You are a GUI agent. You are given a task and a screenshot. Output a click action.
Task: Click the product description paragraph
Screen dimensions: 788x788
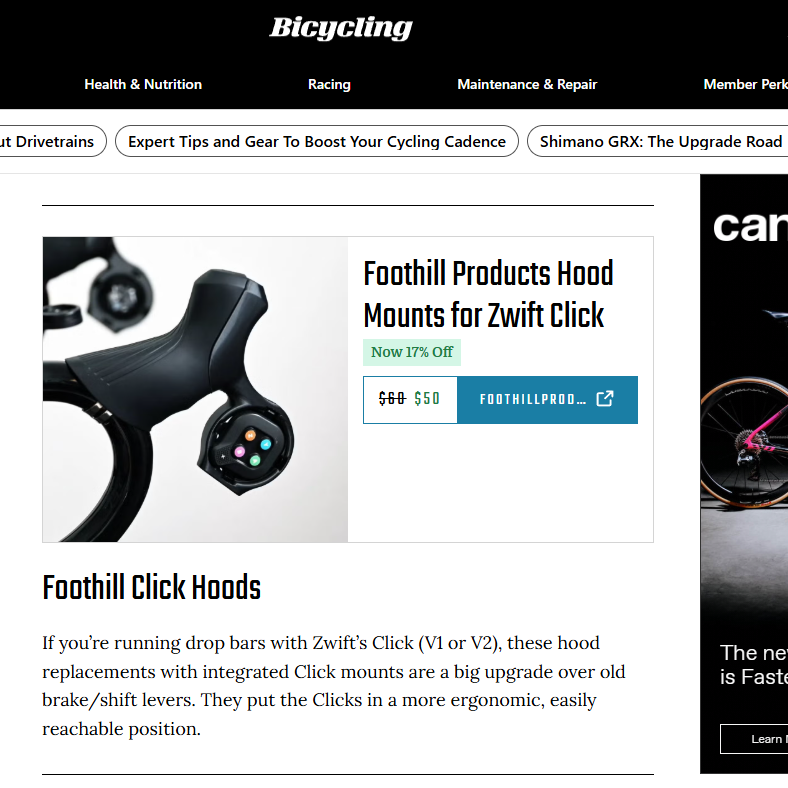click(x=334, y=686)
